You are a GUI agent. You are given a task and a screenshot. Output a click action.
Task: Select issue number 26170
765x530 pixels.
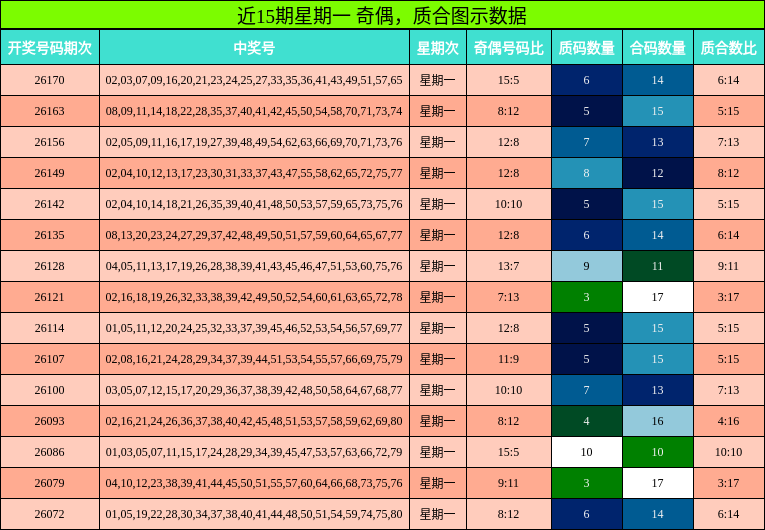pos(49,80)
